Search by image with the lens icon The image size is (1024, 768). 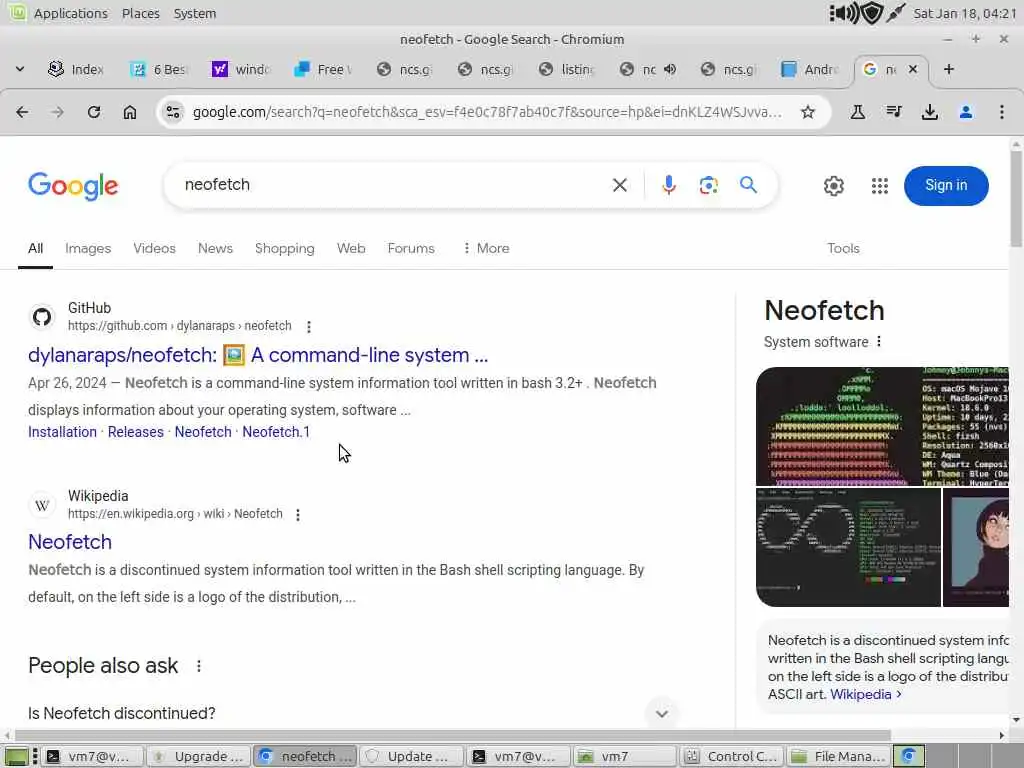pyautogui.click(x=709, y=185)
